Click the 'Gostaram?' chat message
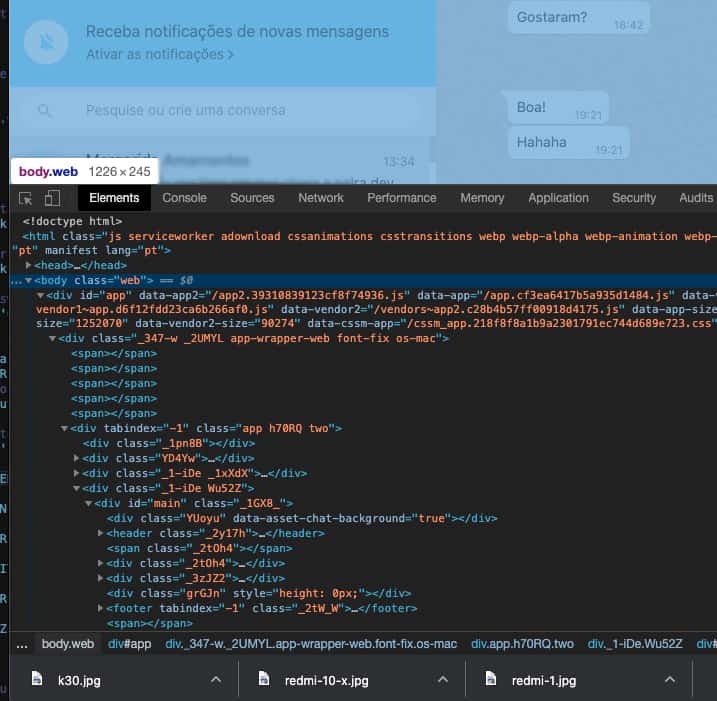The image size is (717, 701). pyautogui.click(x=579, y=18)
